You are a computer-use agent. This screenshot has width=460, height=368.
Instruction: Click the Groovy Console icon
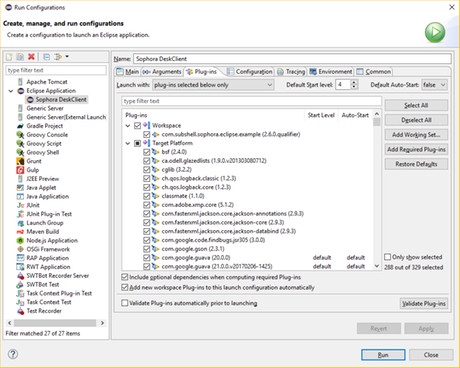21,135
